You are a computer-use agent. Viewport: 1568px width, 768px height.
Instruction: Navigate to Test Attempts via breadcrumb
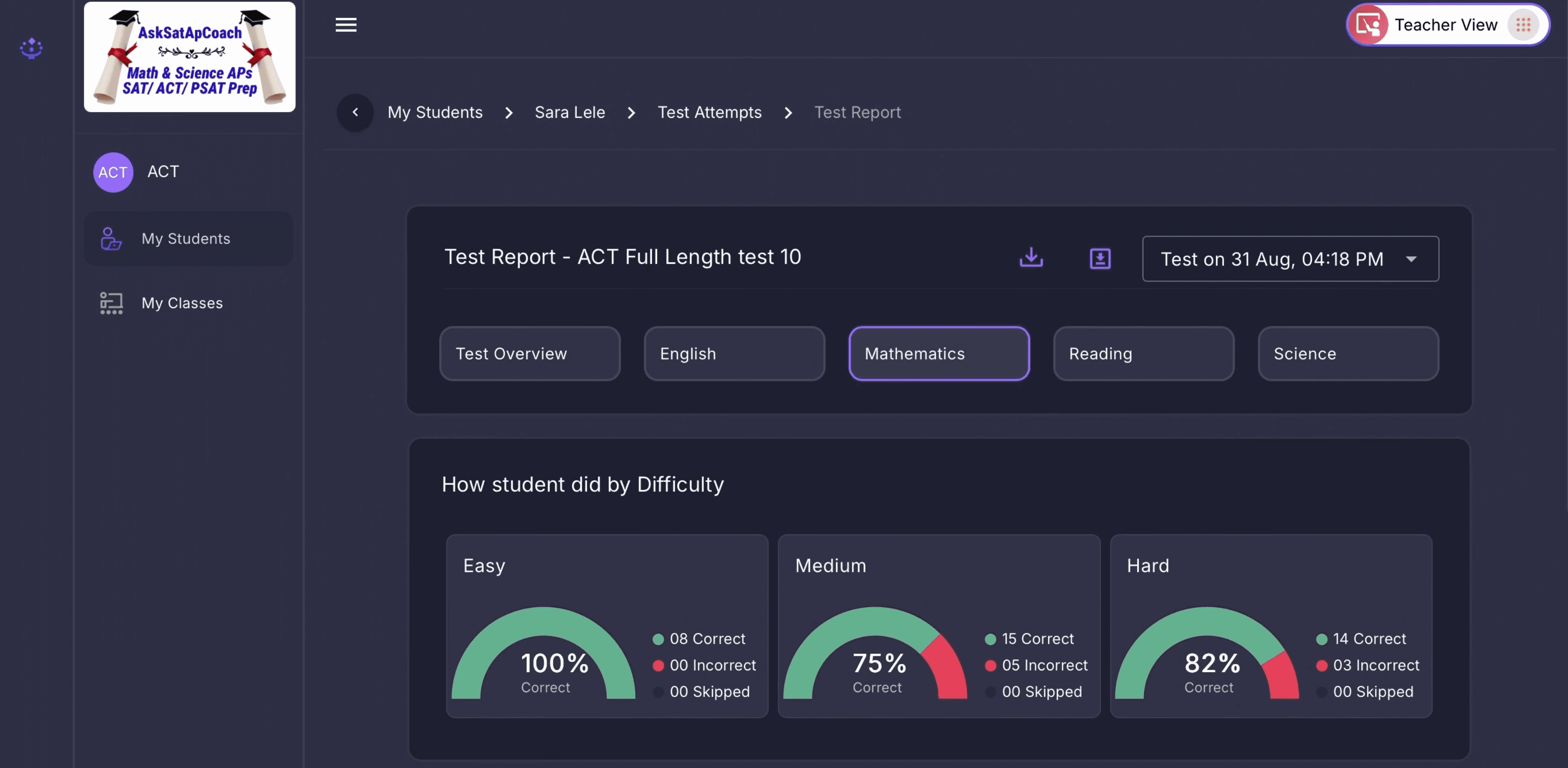709,112
